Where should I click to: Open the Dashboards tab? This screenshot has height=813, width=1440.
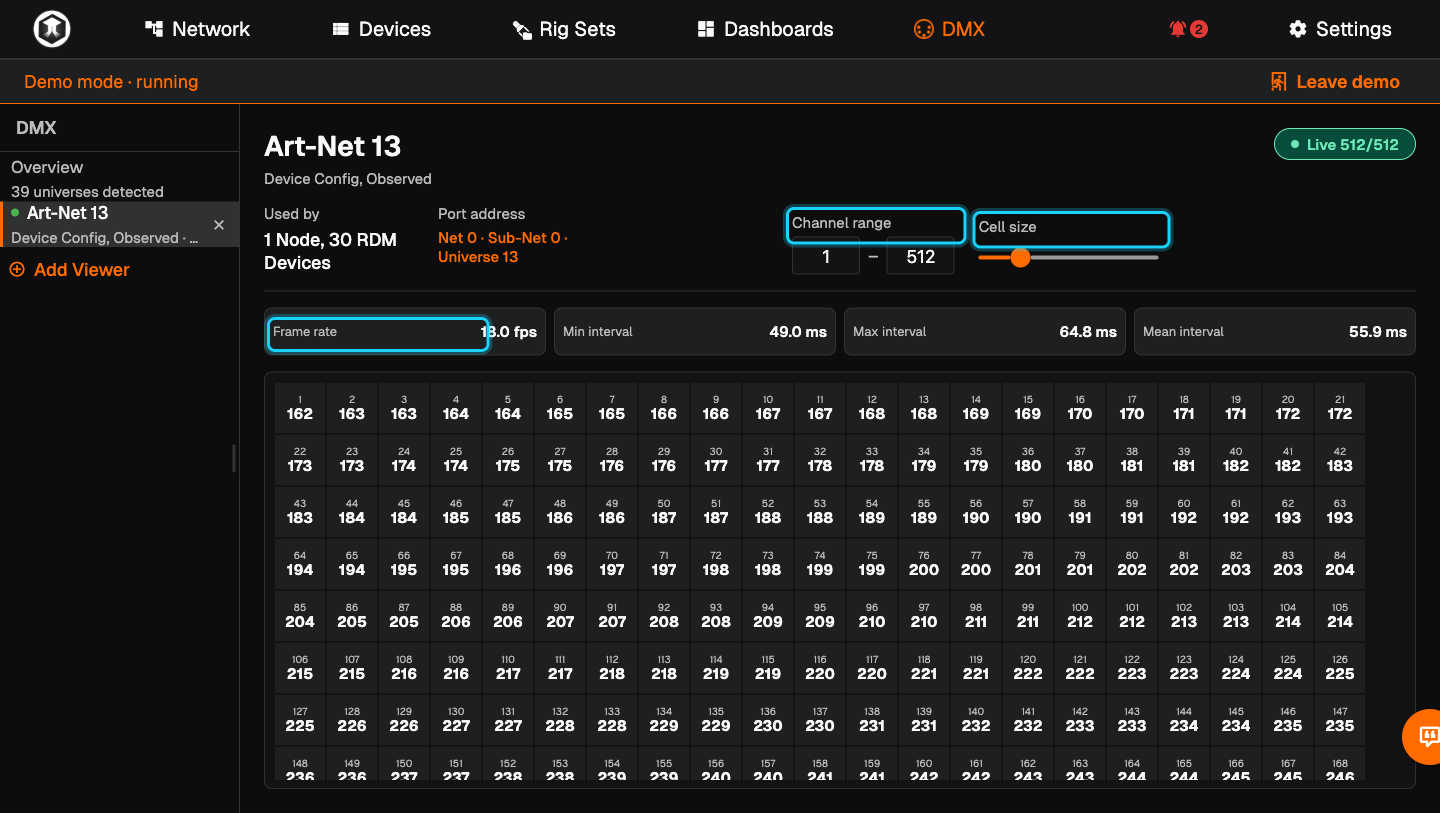coord(765,29)
